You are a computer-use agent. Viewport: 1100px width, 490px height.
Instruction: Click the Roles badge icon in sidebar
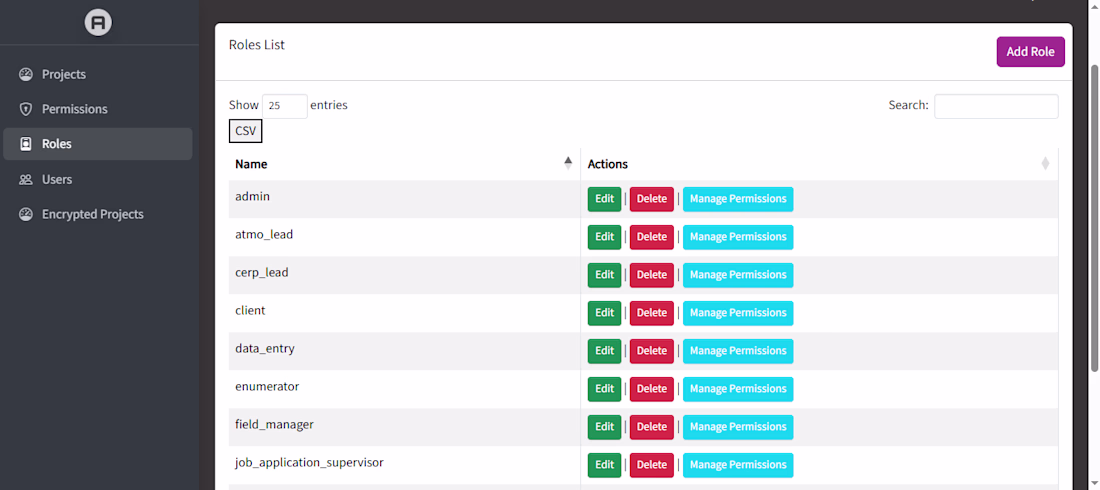click(x=26, y=144)
